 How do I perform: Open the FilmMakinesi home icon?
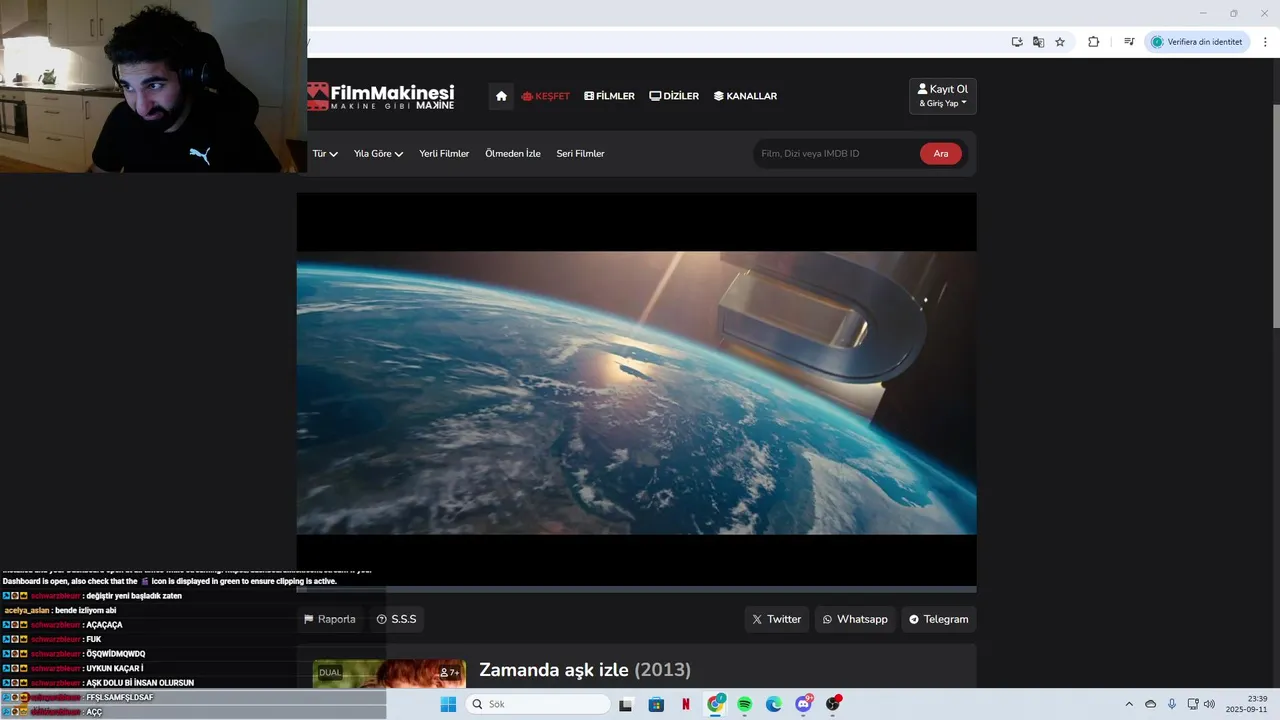point(501,96)
